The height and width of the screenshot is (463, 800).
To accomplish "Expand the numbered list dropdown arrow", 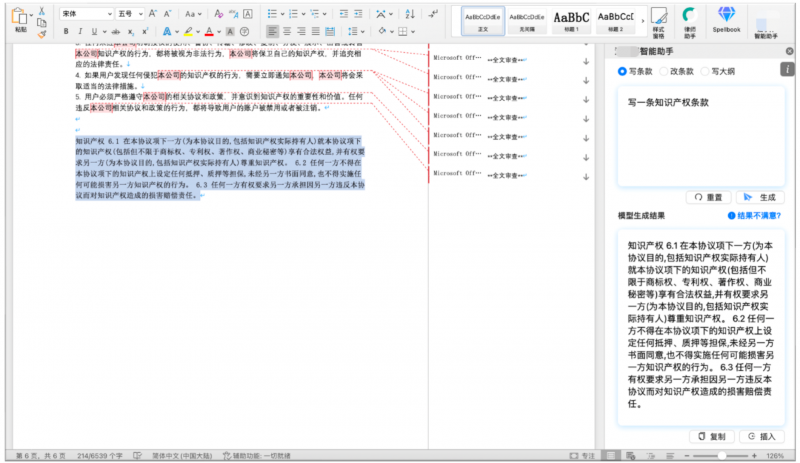I will 304,14.
